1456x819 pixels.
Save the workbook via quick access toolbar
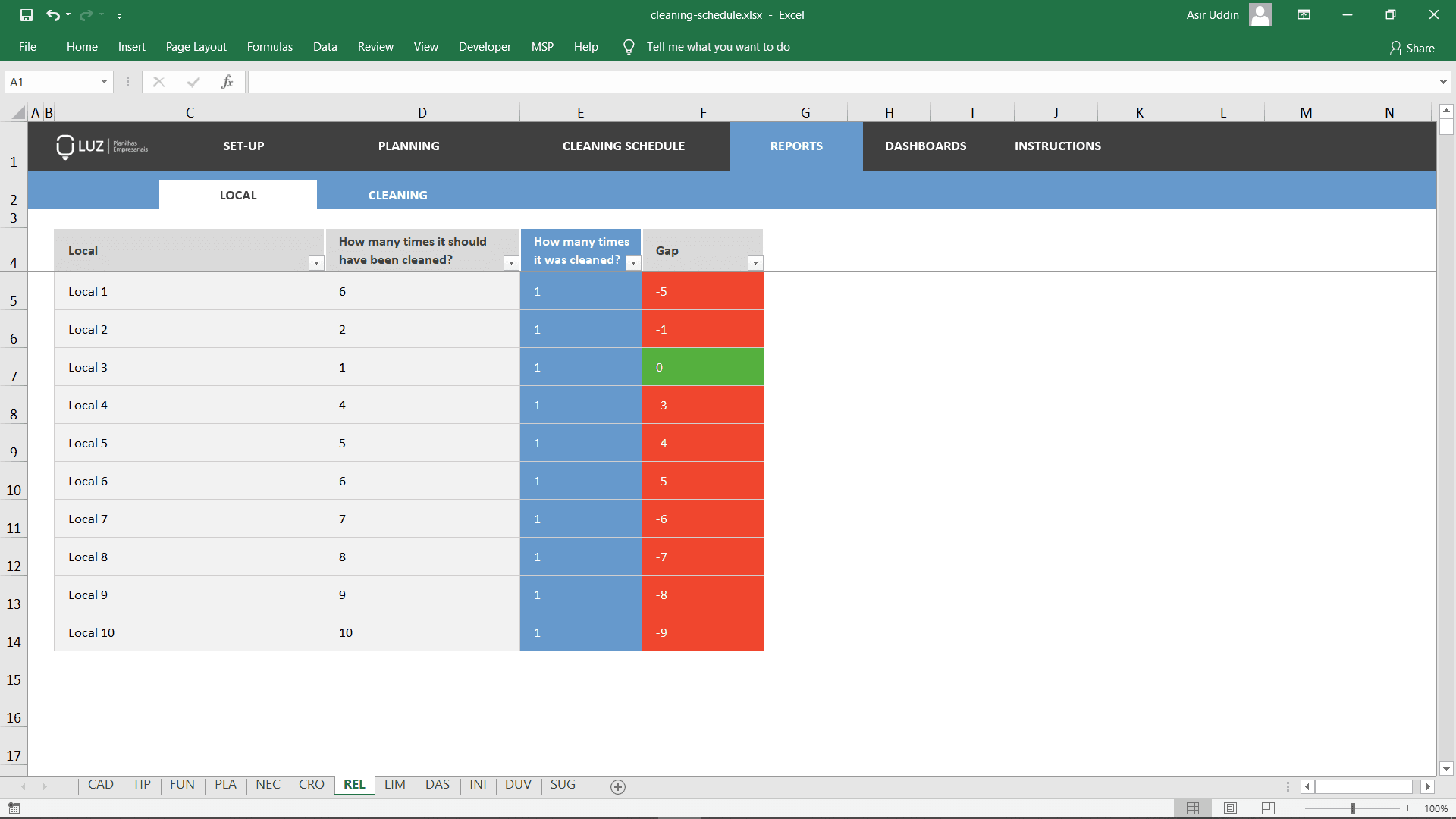24,14
